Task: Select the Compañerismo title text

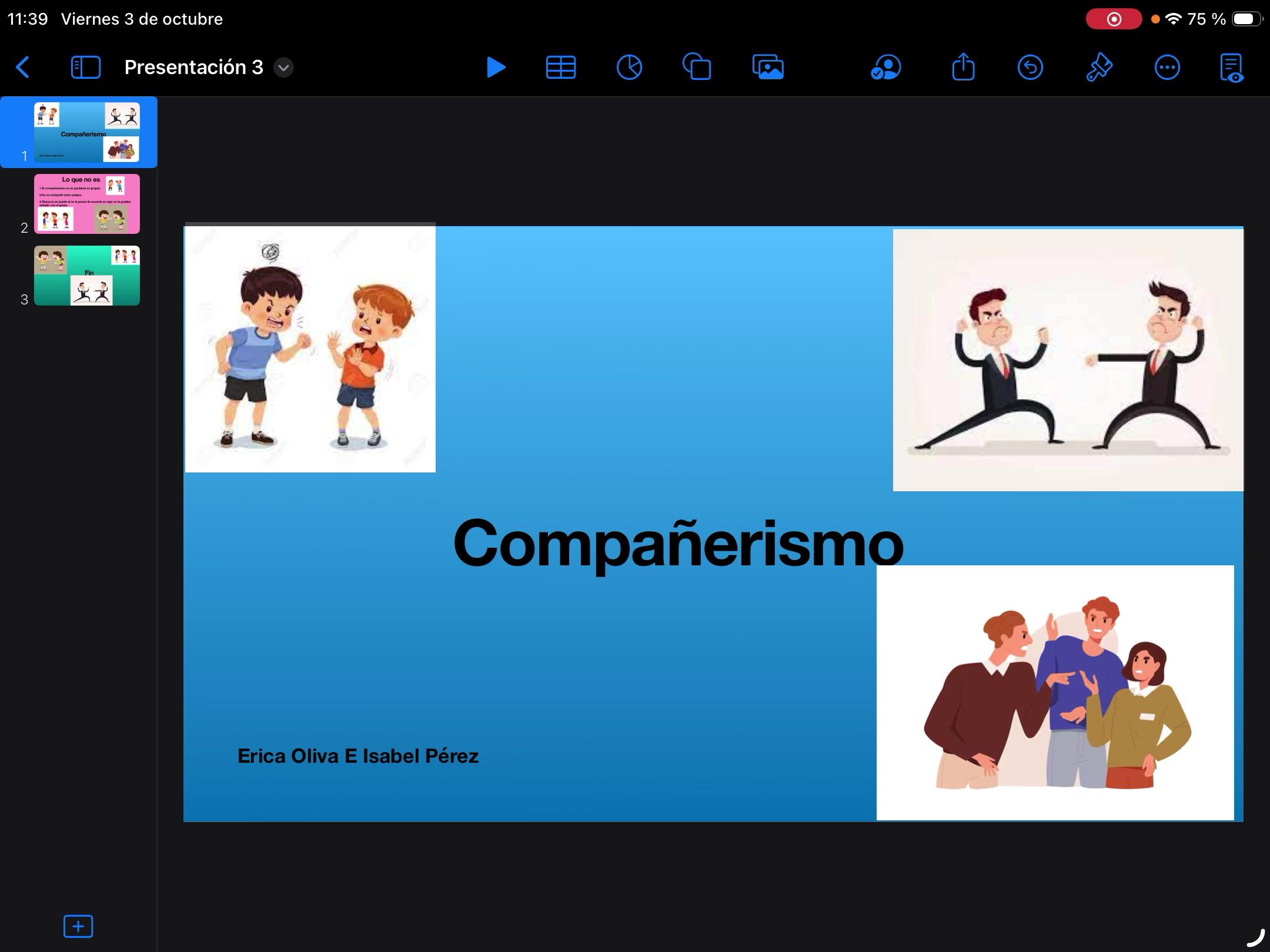Action: (677, 543)
